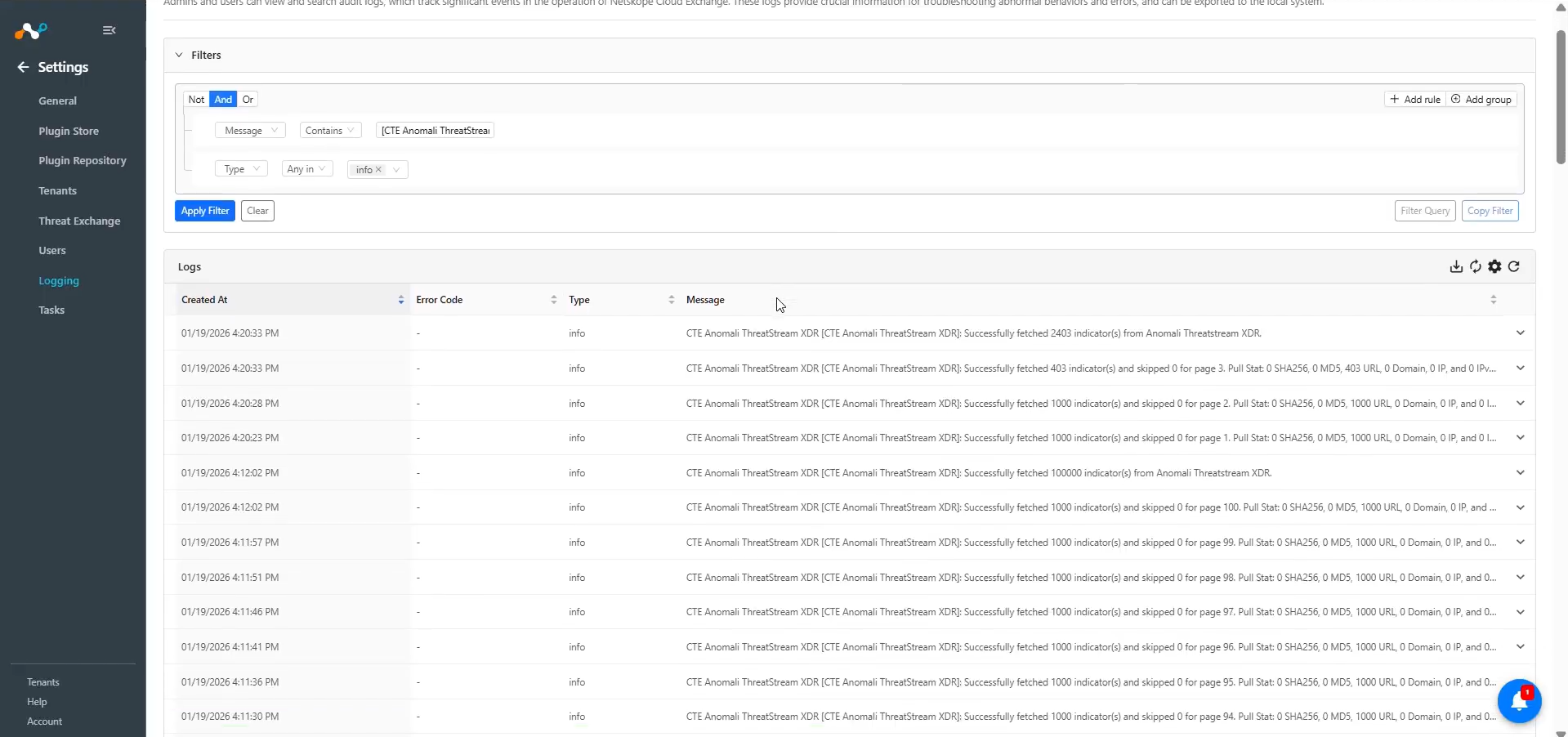Select the Or operator for filter rules

pos(248,100)
